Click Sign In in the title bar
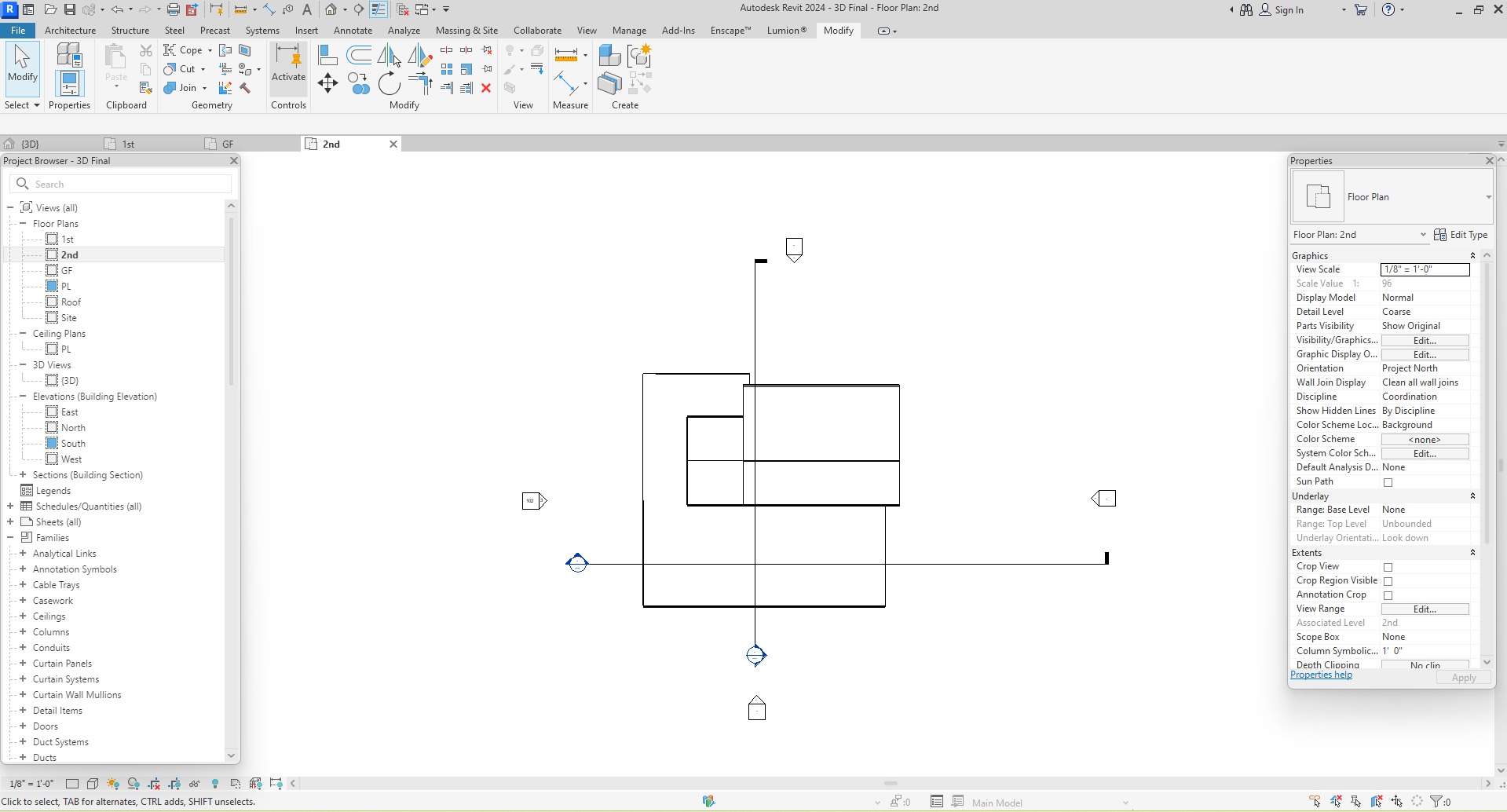Screen dimensions: 1507x812 pyautogui.click(x=1281, y=9)
